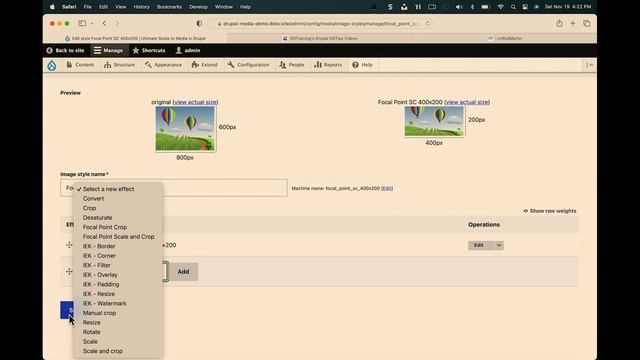This screenshot has width=640, height=360.
Task: Click the Focal Point SC preview thumbnail
Action: [x=434, y=122]
